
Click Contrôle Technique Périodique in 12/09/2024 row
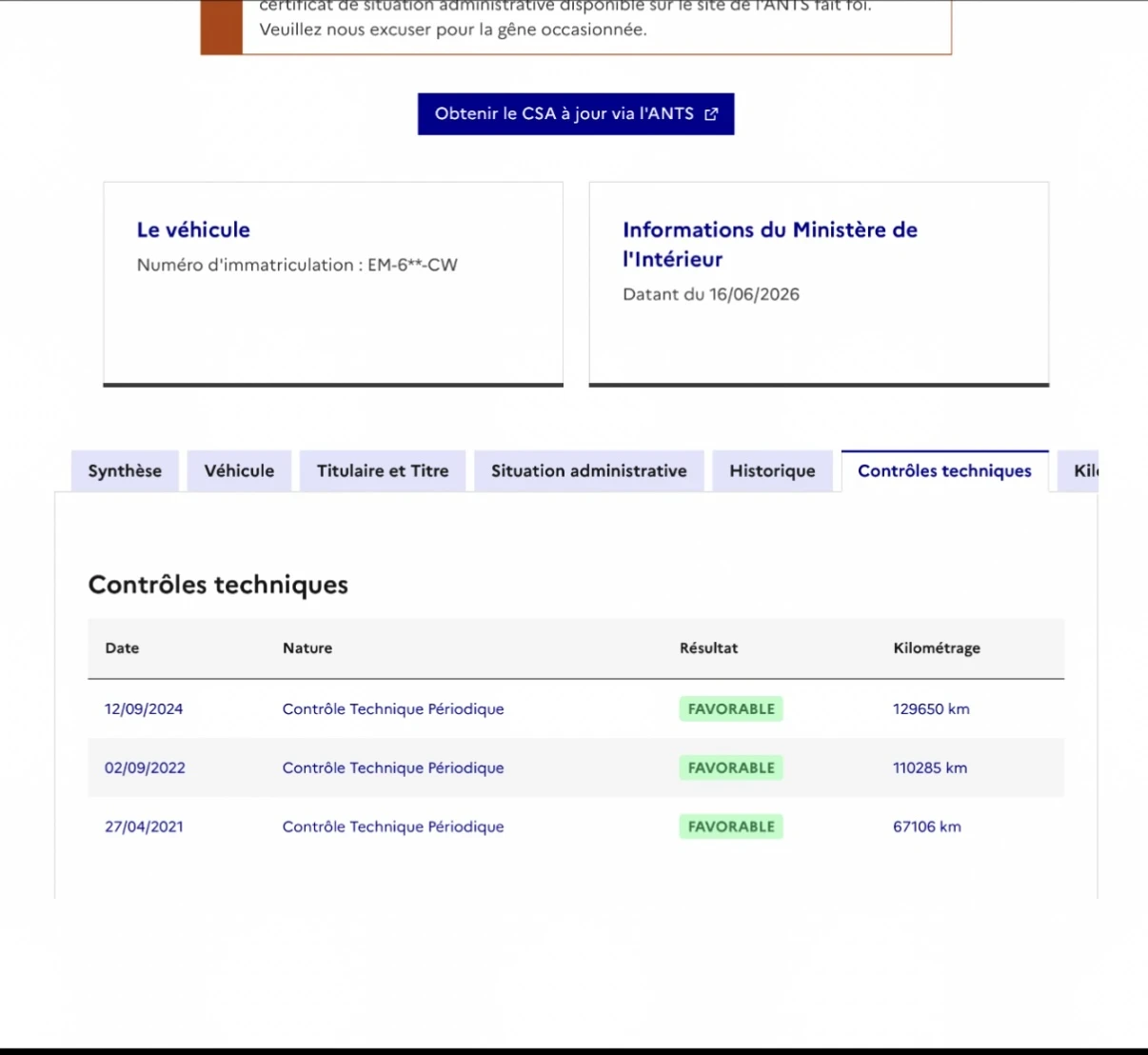[x=393, y=709]
